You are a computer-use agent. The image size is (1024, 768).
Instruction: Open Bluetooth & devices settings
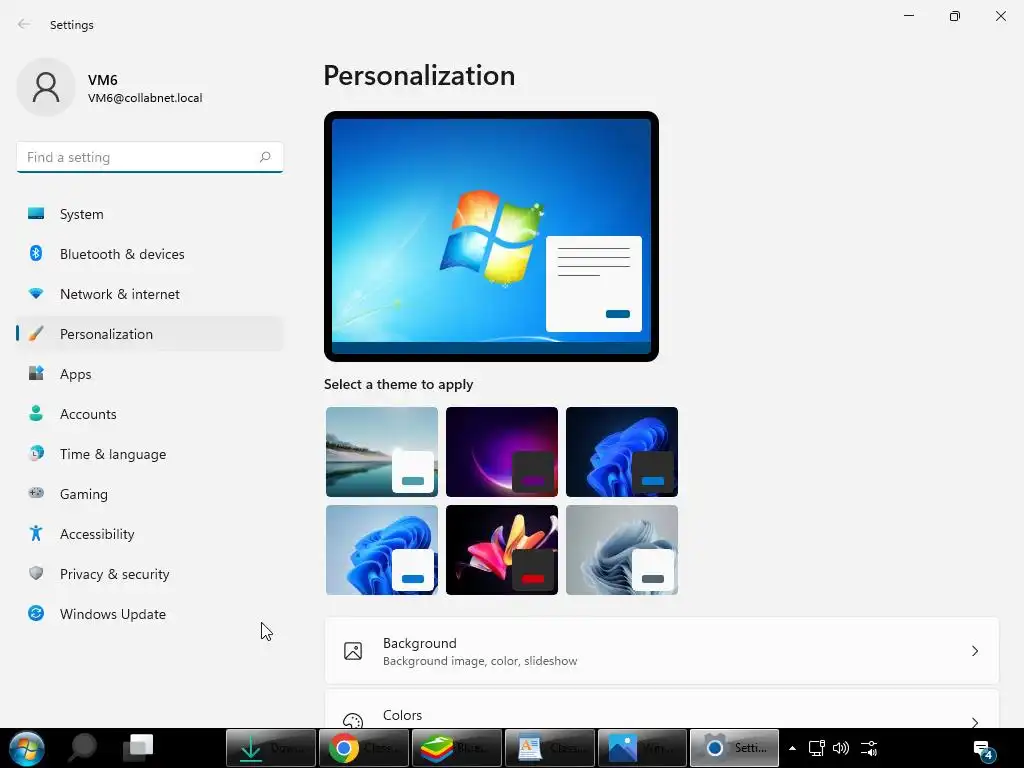click(150, 254)
